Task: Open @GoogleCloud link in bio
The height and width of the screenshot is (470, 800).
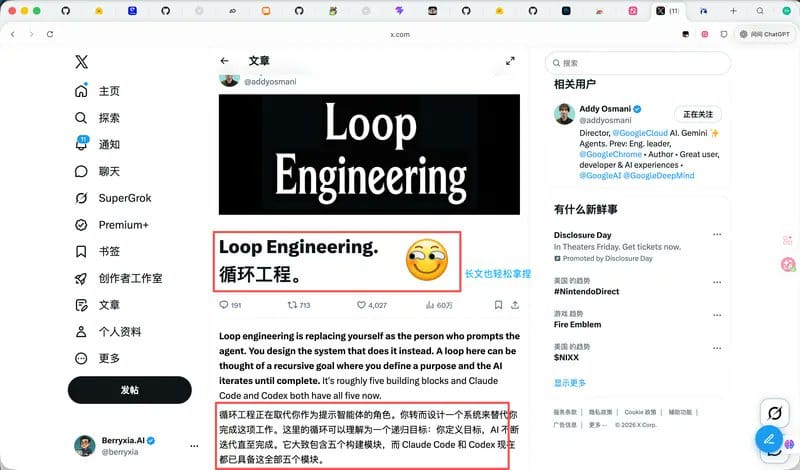Action: click(x=640, y=133)
